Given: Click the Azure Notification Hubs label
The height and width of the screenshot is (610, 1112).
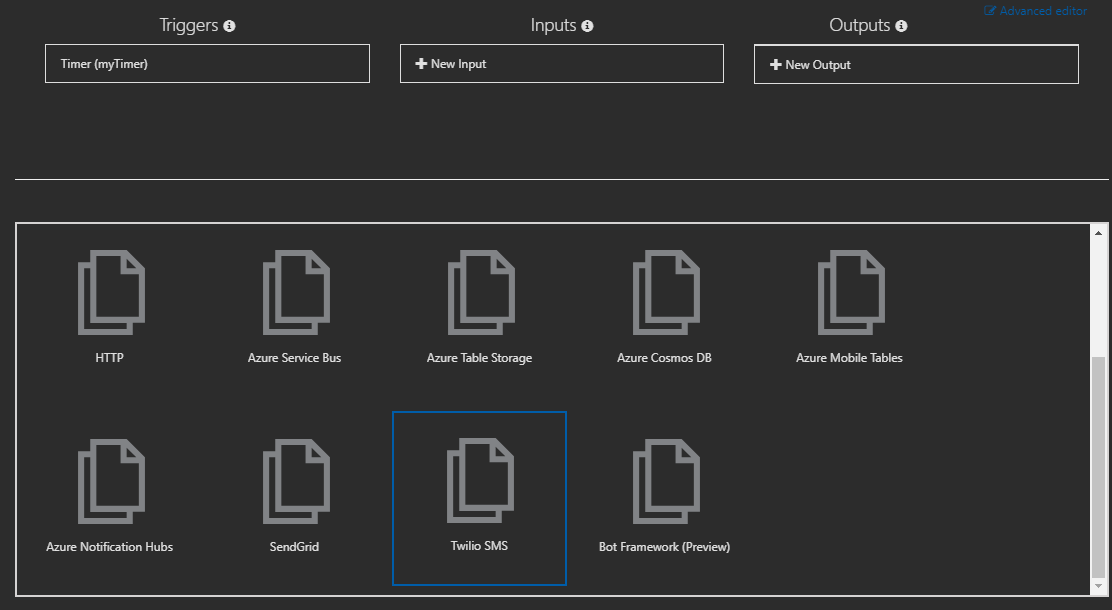Looking at the screenshot, I should 109,547.
